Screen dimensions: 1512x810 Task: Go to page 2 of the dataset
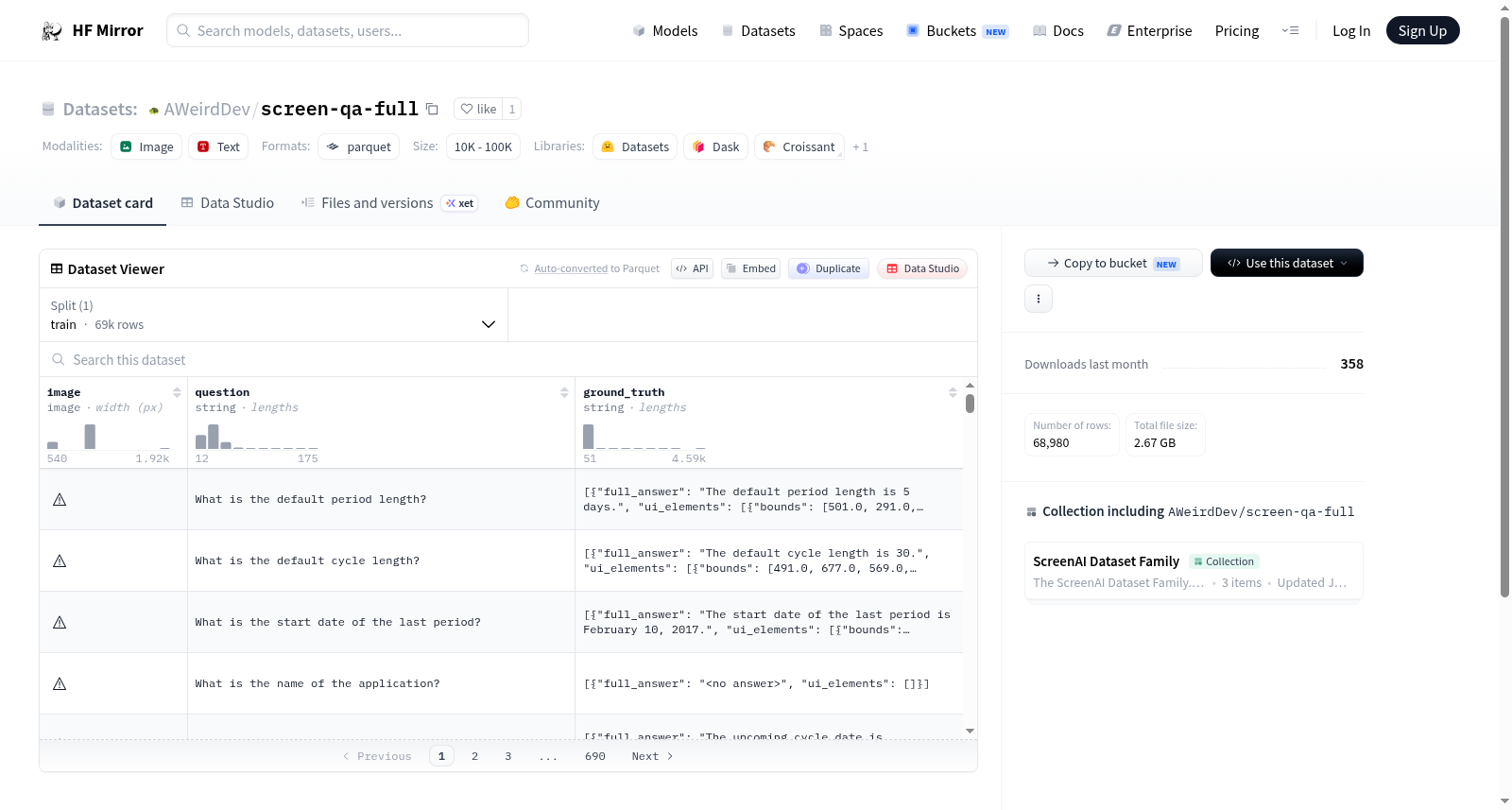pyautogui.click(x=474, y=756)
